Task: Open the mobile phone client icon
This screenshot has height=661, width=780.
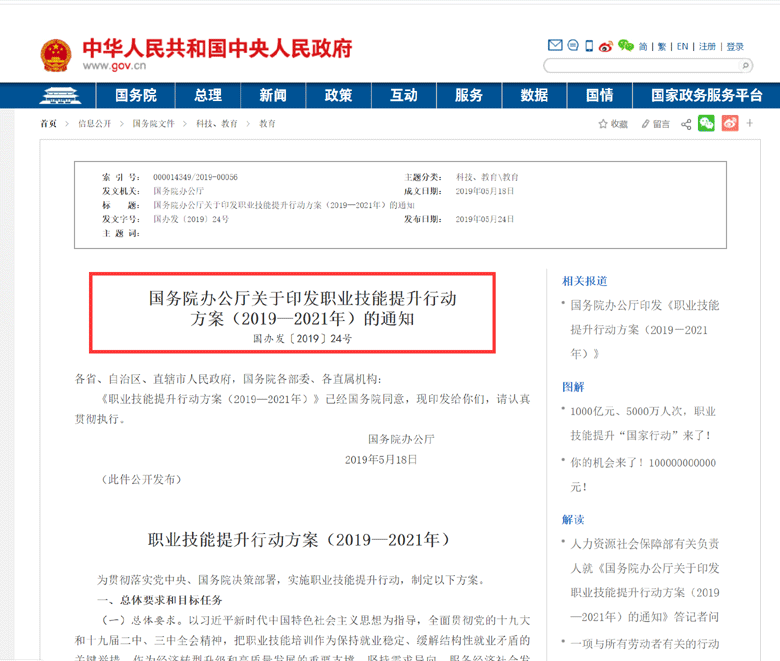Action: pyautogui.click(x=590, y=46)
